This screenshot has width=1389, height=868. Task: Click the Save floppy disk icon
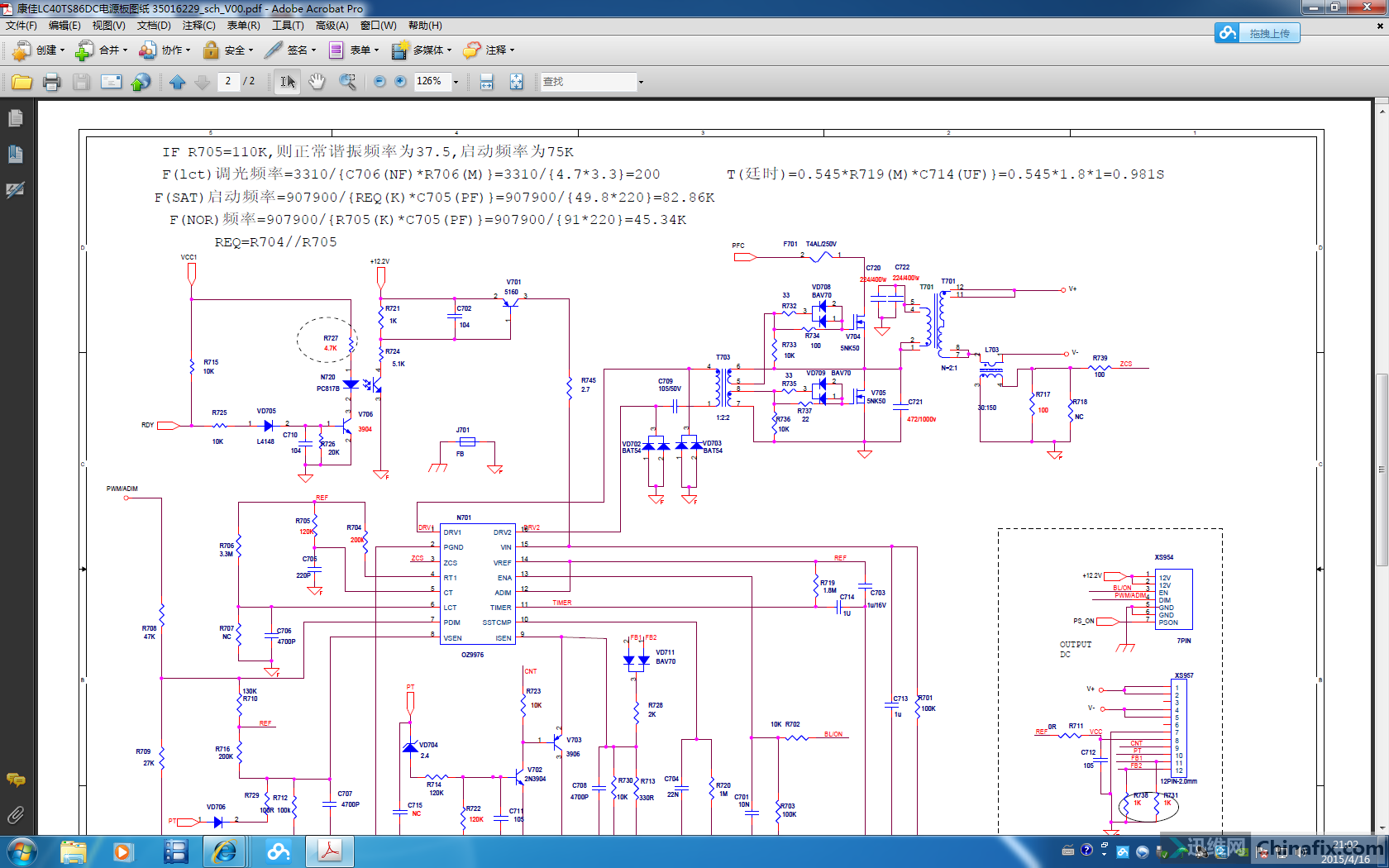81,82
